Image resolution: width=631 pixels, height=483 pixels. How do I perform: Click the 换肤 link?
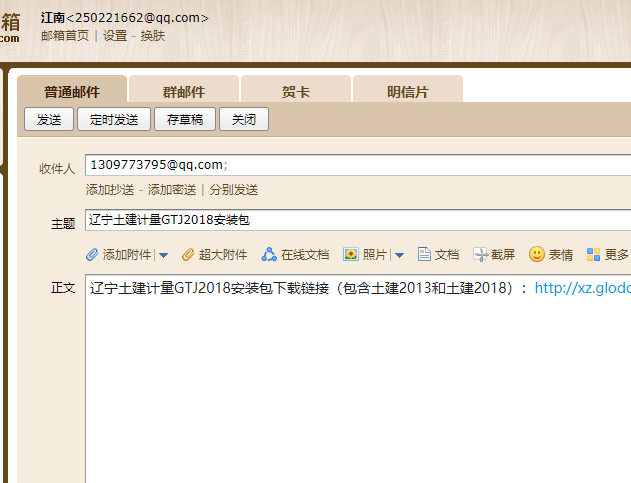(153, 36)
